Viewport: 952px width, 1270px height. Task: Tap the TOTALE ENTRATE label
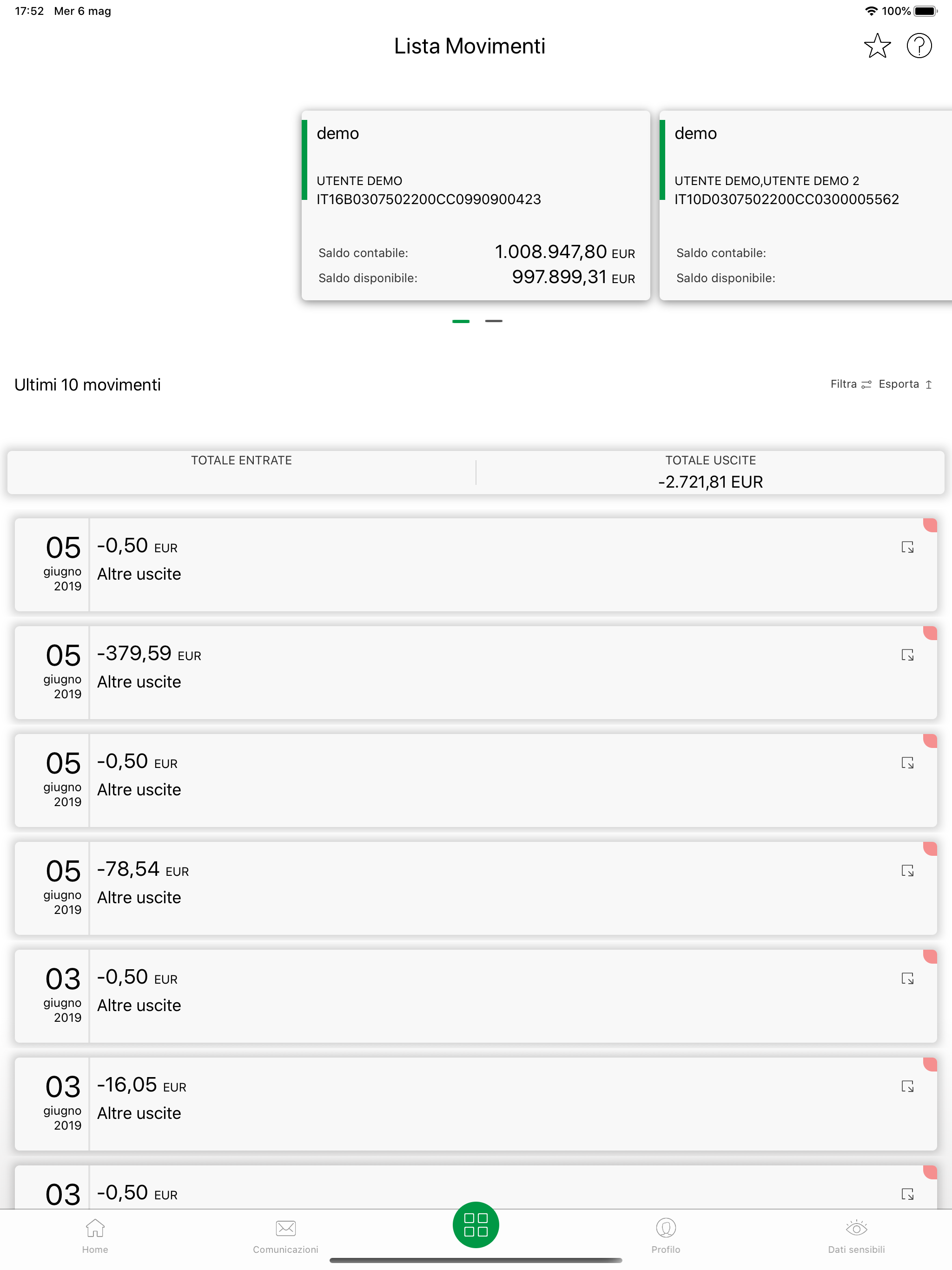tap(241, 461)
